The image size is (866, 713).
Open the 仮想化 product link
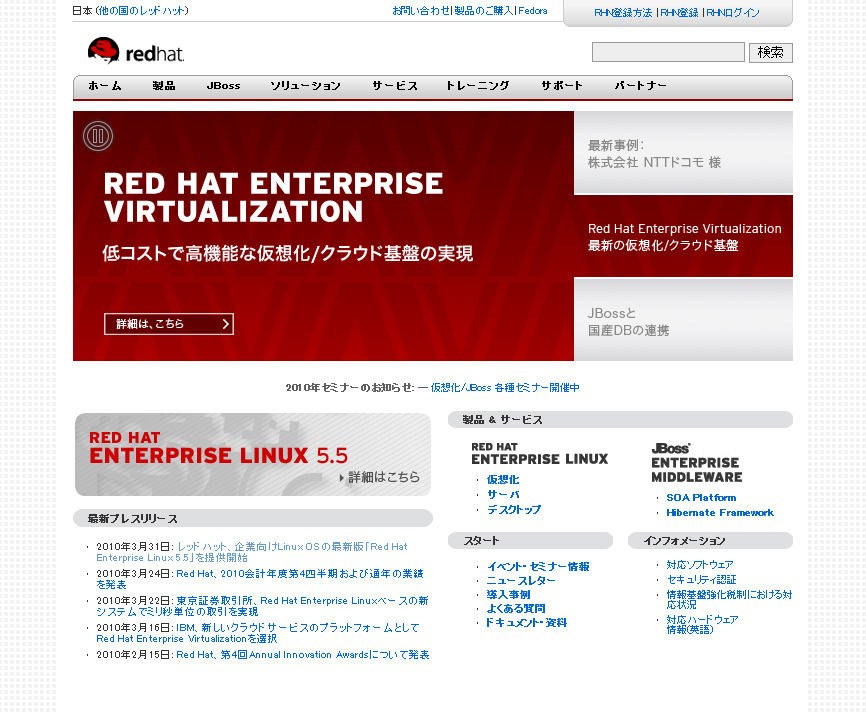point(503,479)
